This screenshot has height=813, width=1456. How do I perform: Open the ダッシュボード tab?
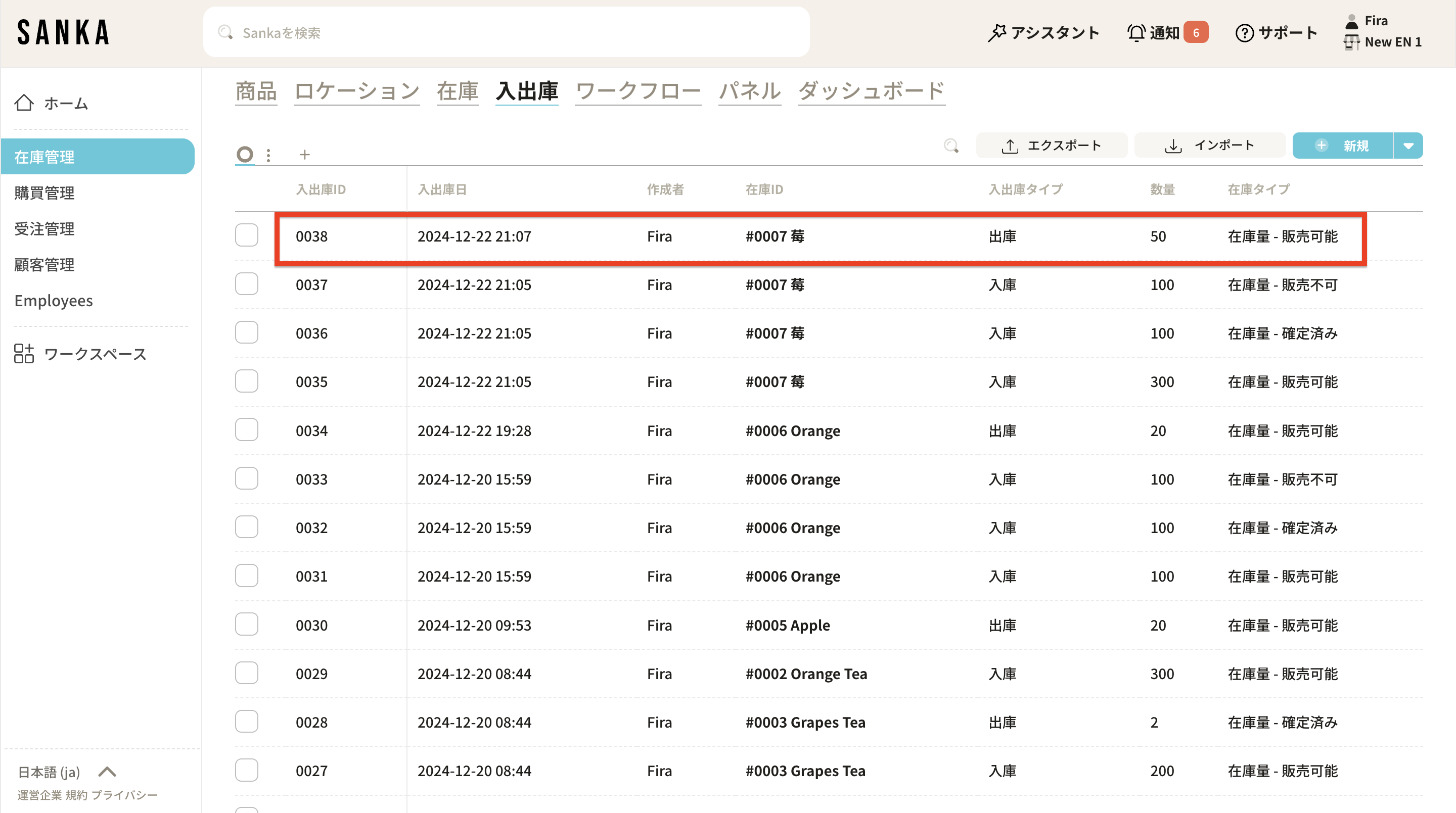[871, 91]
